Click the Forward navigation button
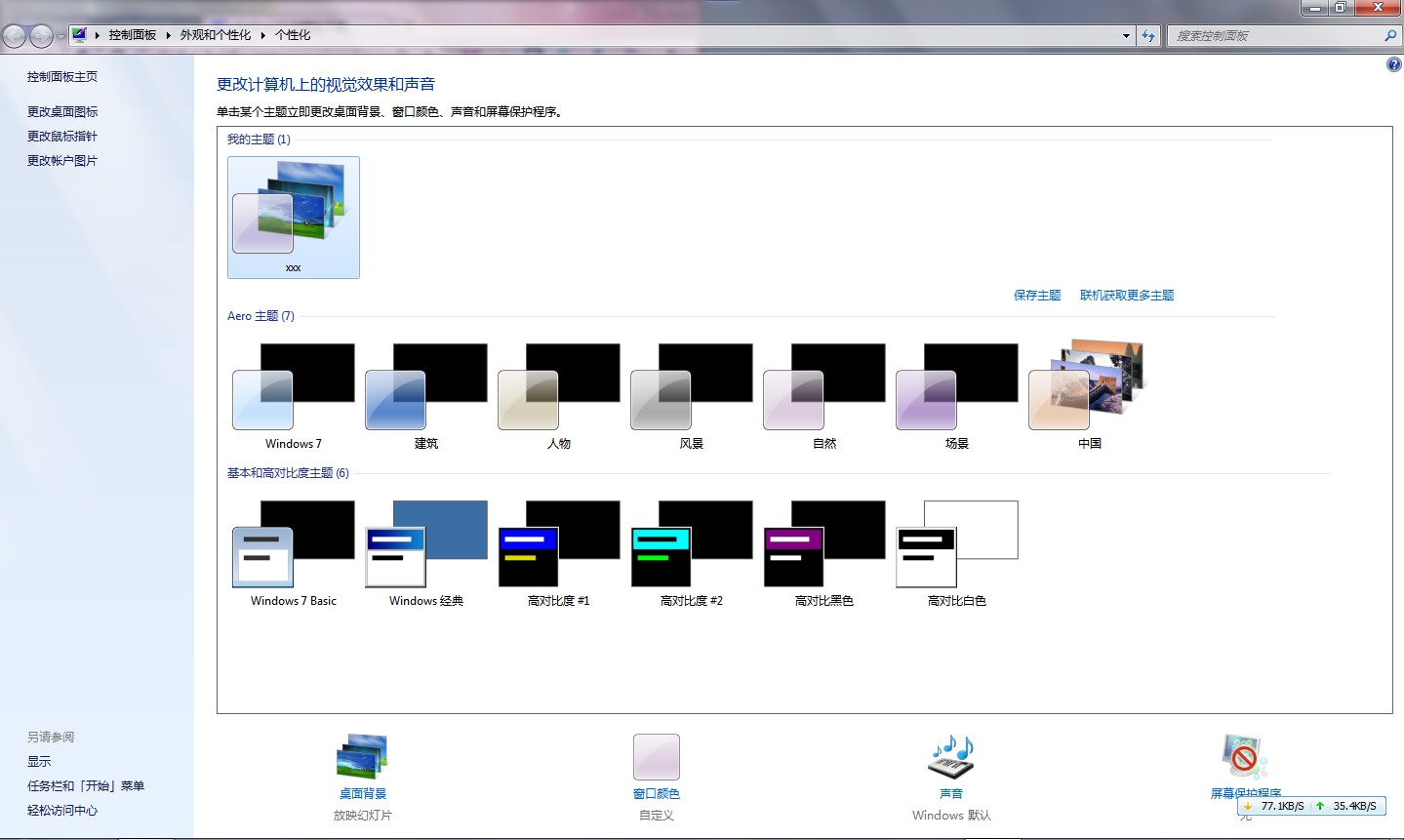 (x=41, y=36)
